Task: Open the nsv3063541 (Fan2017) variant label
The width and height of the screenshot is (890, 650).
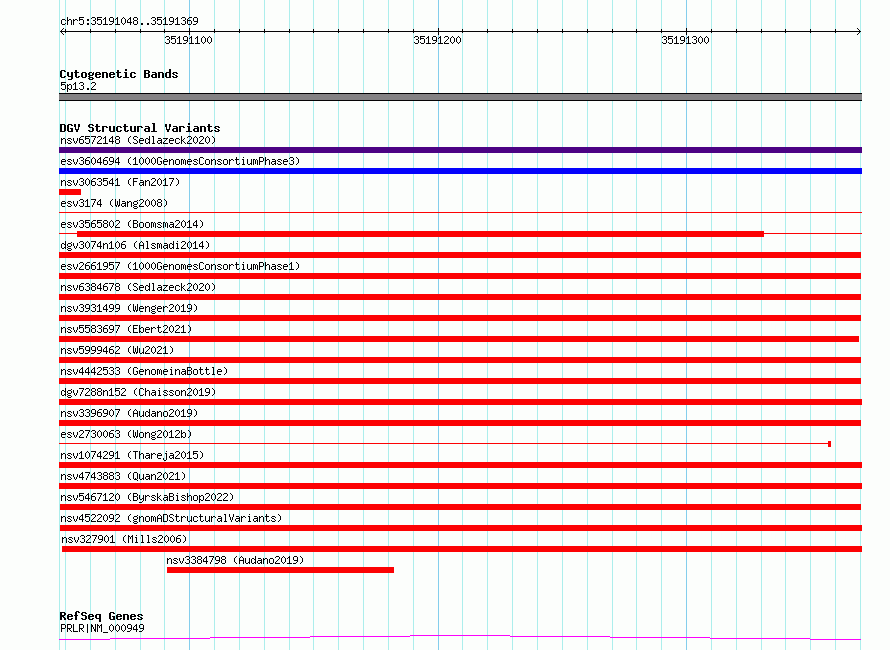Action: 120,182
